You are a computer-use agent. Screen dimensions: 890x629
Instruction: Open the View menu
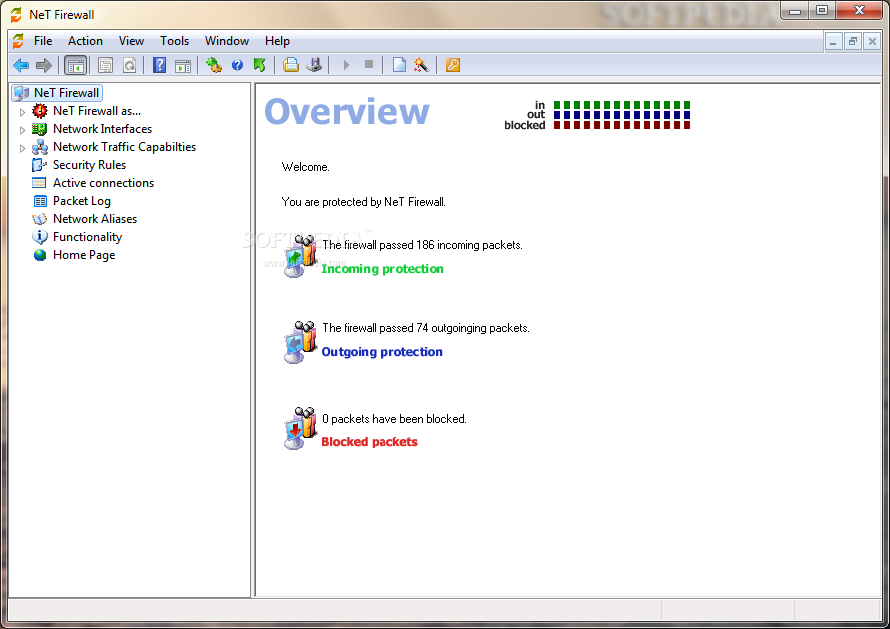coord(131,41)
